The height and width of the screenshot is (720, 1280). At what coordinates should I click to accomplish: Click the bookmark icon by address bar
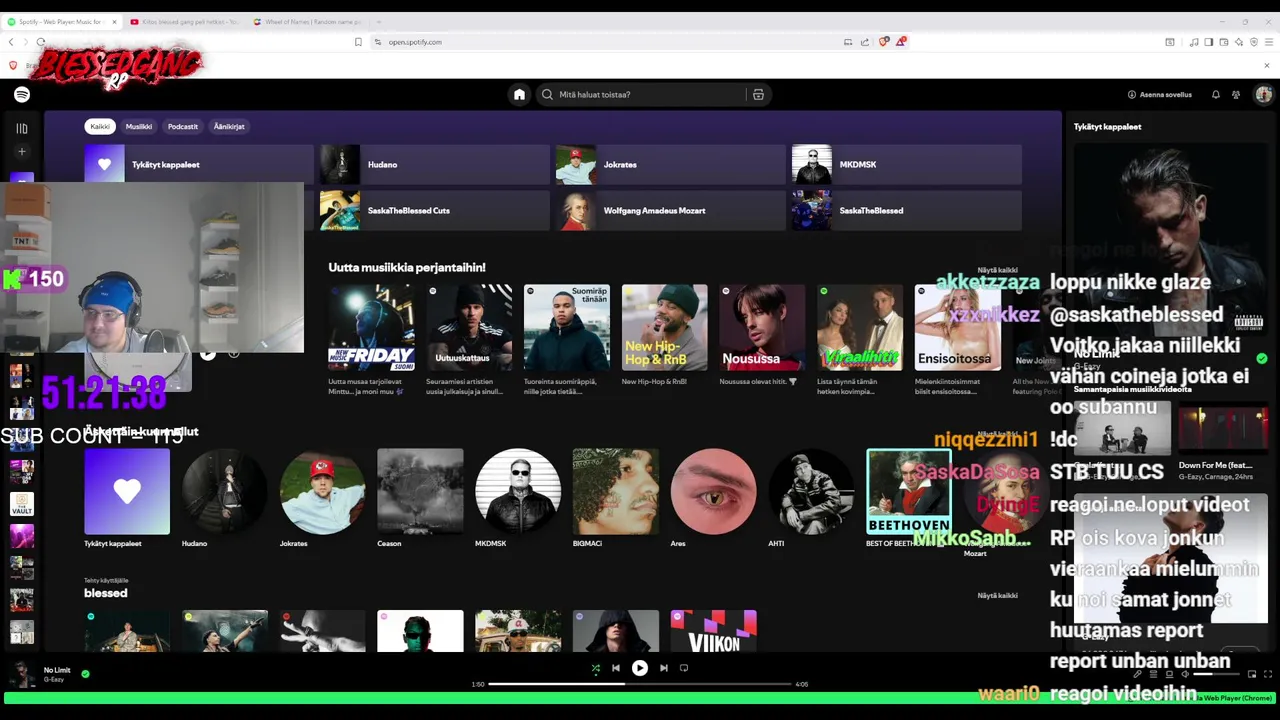coord(358,42)
